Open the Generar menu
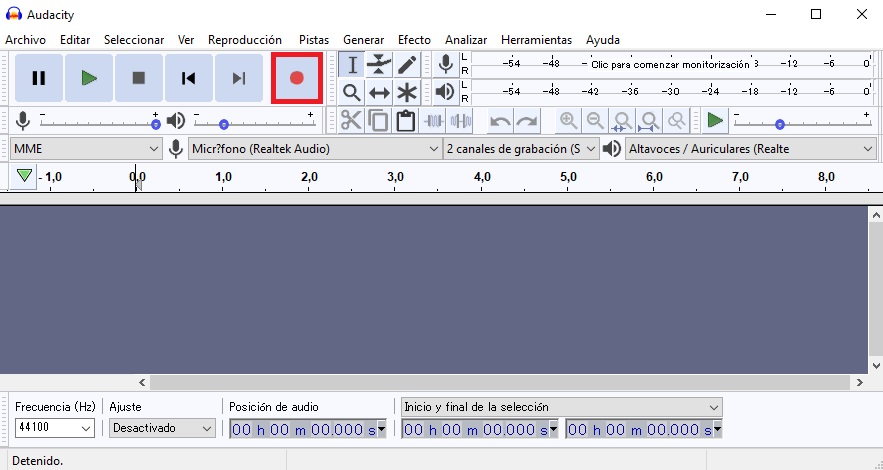 [x=363, y=40]
